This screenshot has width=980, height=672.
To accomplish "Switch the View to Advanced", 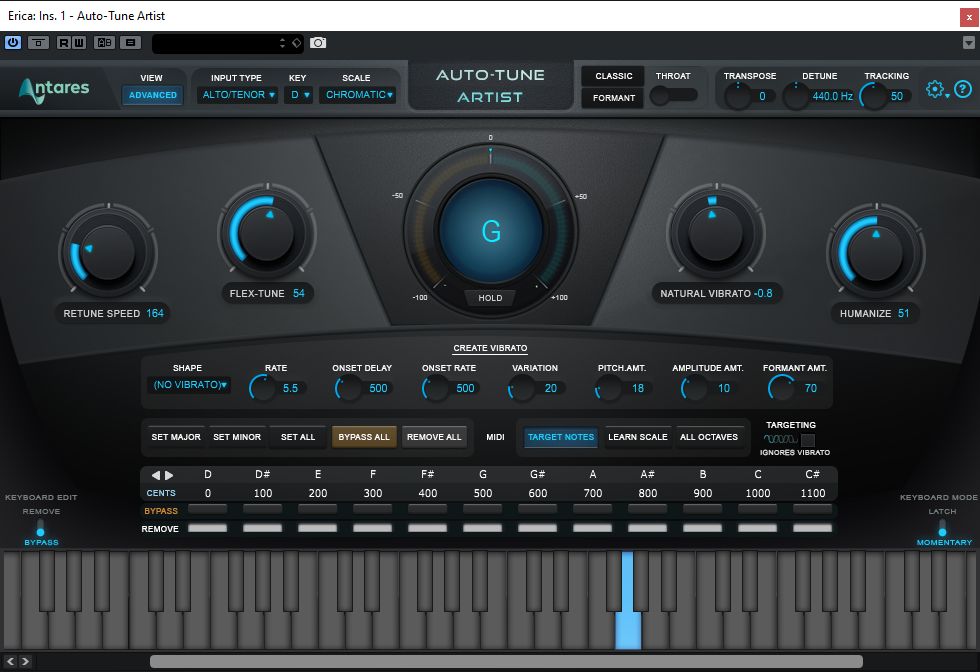I will (x=152, y=95).
